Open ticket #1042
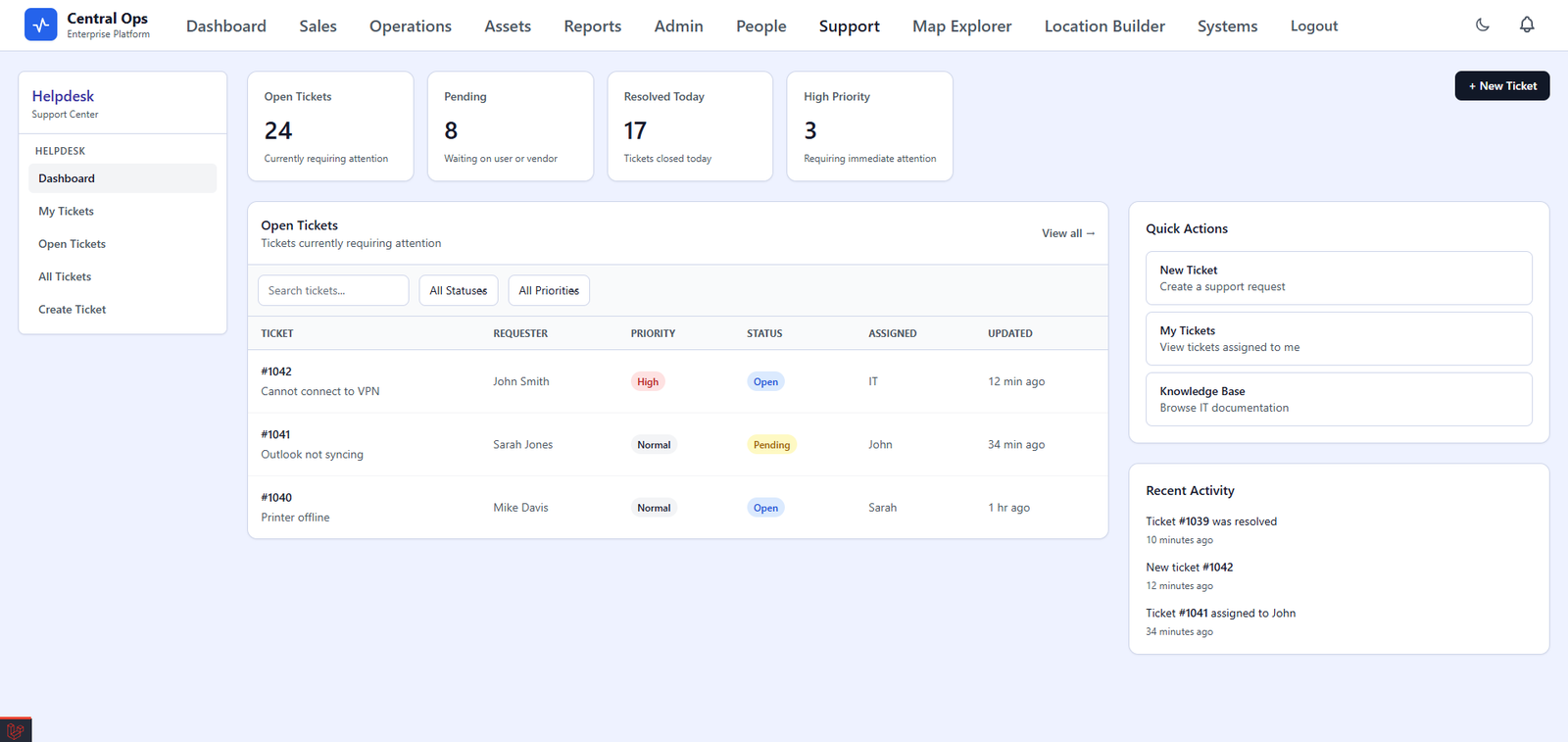 276,371
